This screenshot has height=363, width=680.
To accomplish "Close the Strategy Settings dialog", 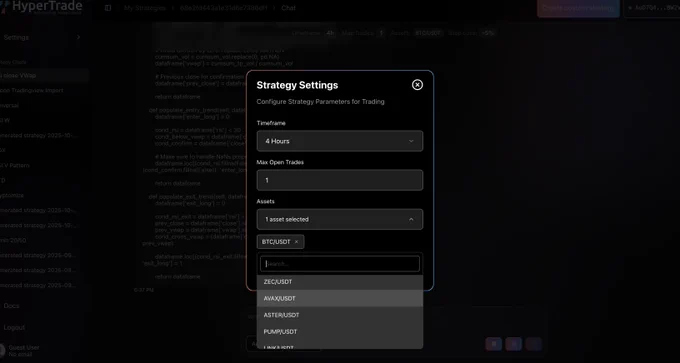I will point(417,85).
